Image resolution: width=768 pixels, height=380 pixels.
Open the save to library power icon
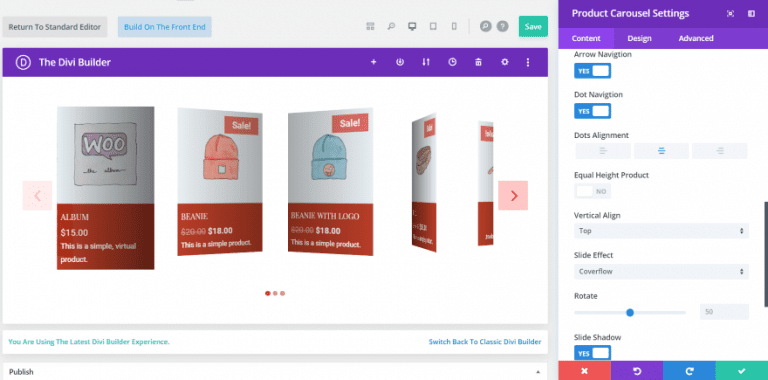pos(400,62)
